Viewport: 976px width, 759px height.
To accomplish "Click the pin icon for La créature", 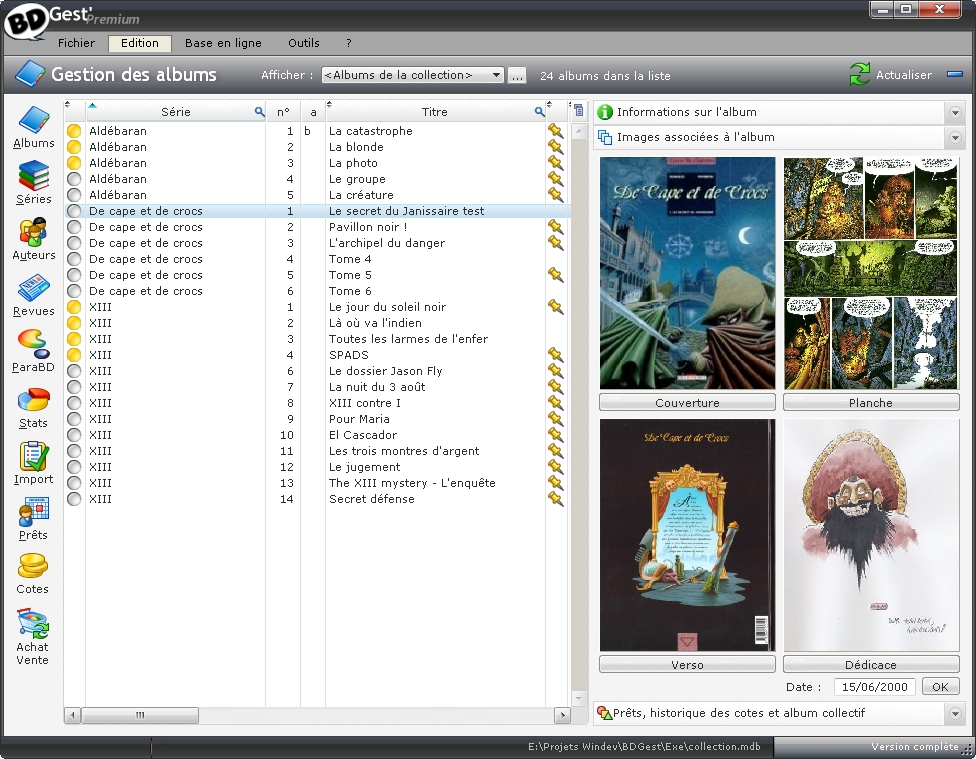I will 555,195.
